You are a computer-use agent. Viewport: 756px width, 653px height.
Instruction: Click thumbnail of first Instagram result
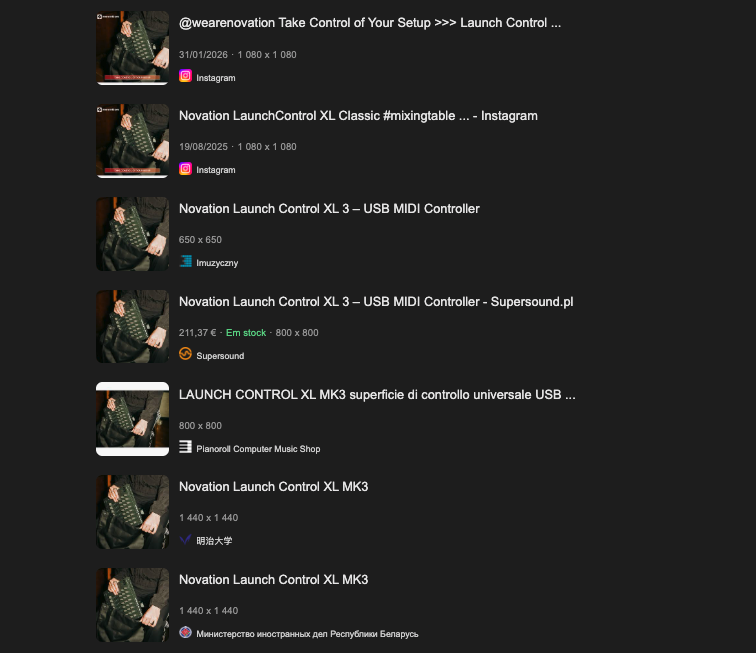(x=133, y=48)
